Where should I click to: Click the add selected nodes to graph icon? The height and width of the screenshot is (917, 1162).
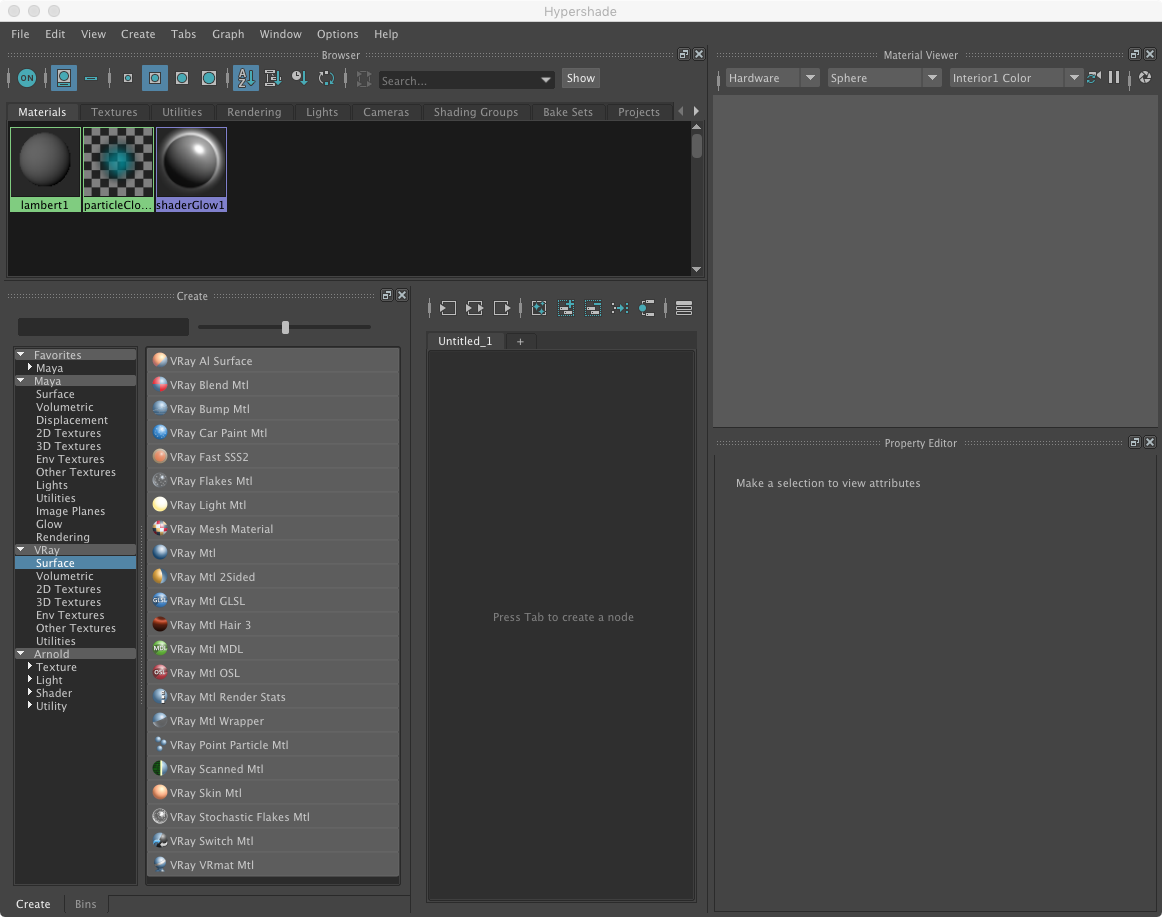[x=566, y=308]
